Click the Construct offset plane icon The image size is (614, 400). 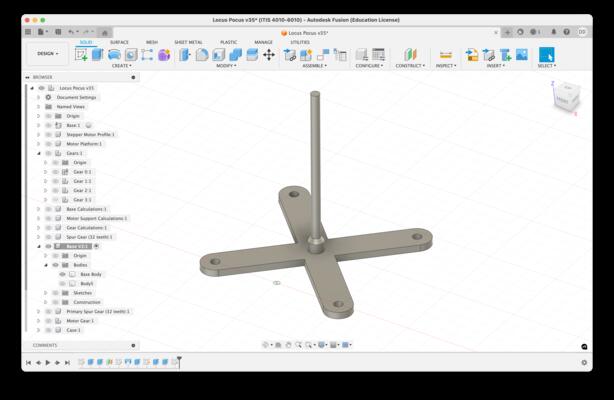(x=410, y=55)
